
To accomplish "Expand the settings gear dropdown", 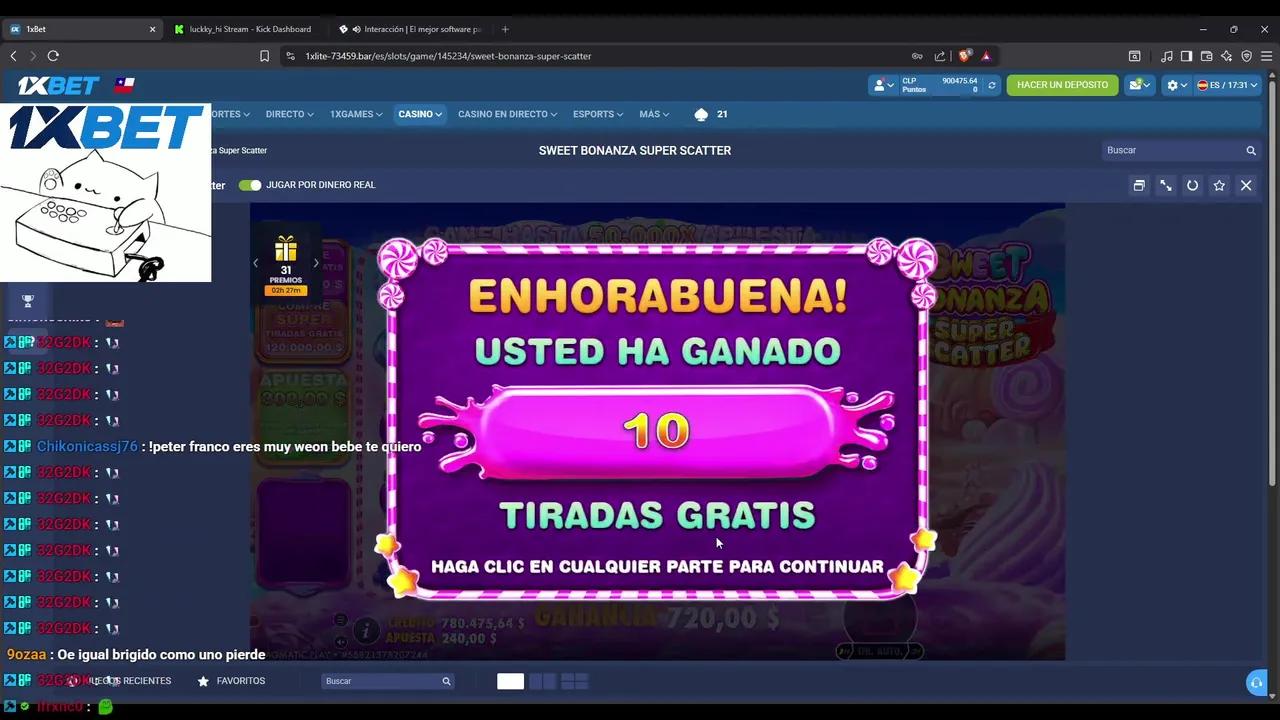I will [1178, 85].
